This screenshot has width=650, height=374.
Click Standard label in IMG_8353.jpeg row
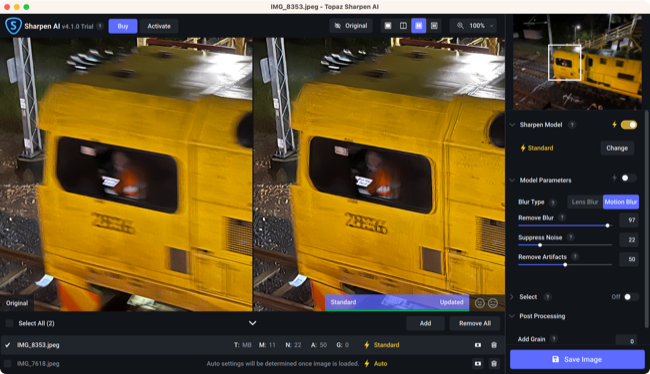tap(386, 345)
